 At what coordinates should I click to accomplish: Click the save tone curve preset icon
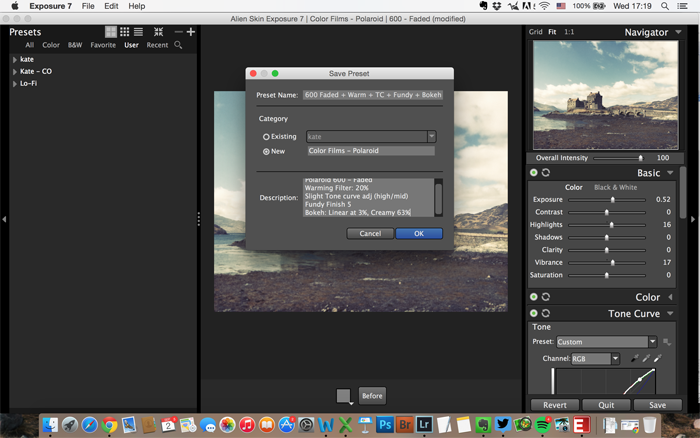[667, 342]
